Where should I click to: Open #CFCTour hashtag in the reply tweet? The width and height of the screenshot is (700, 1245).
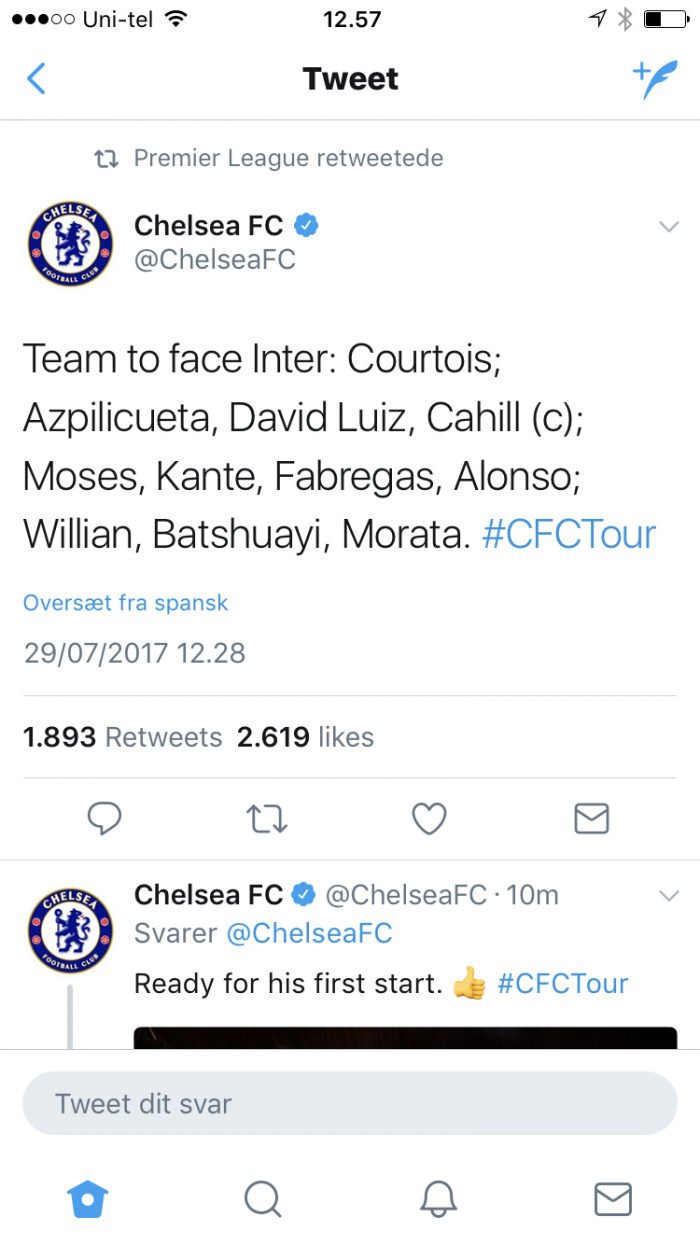tap(563, 983)
